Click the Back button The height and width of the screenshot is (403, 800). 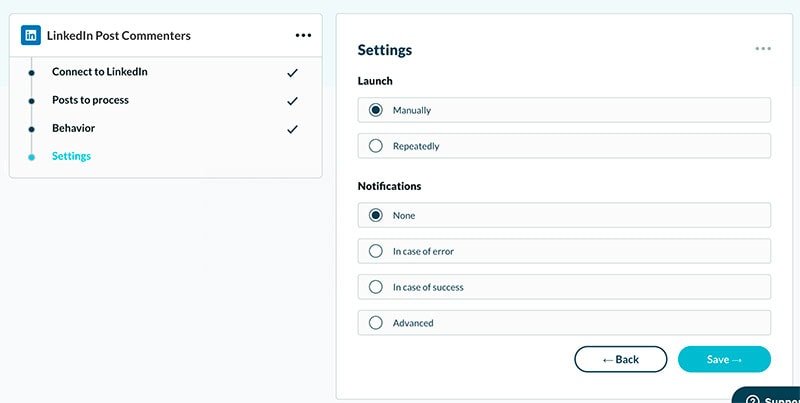(x=620, y=359)
